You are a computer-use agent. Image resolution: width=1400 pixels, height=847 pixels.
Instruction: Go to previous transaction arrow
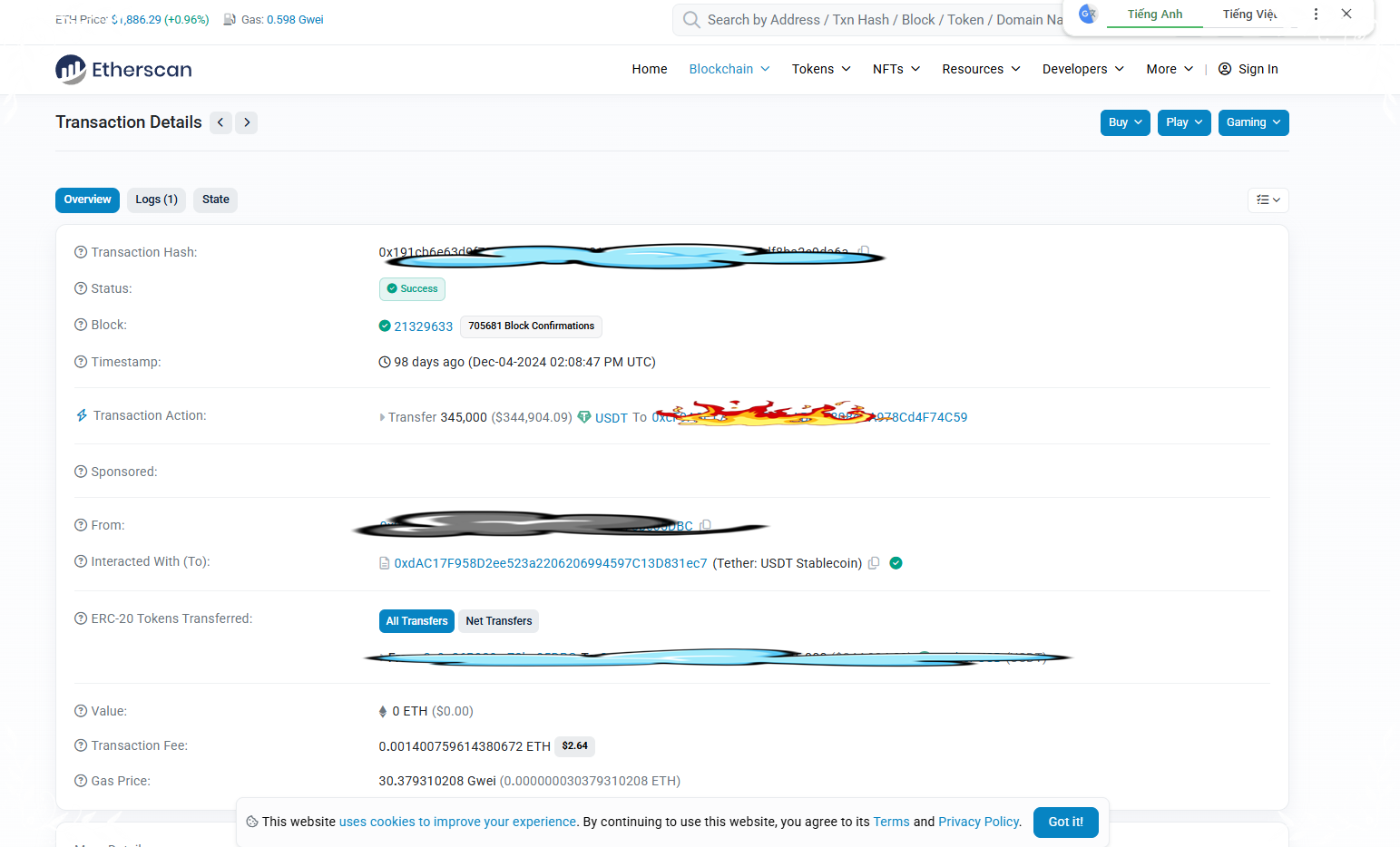pos(220,122)
